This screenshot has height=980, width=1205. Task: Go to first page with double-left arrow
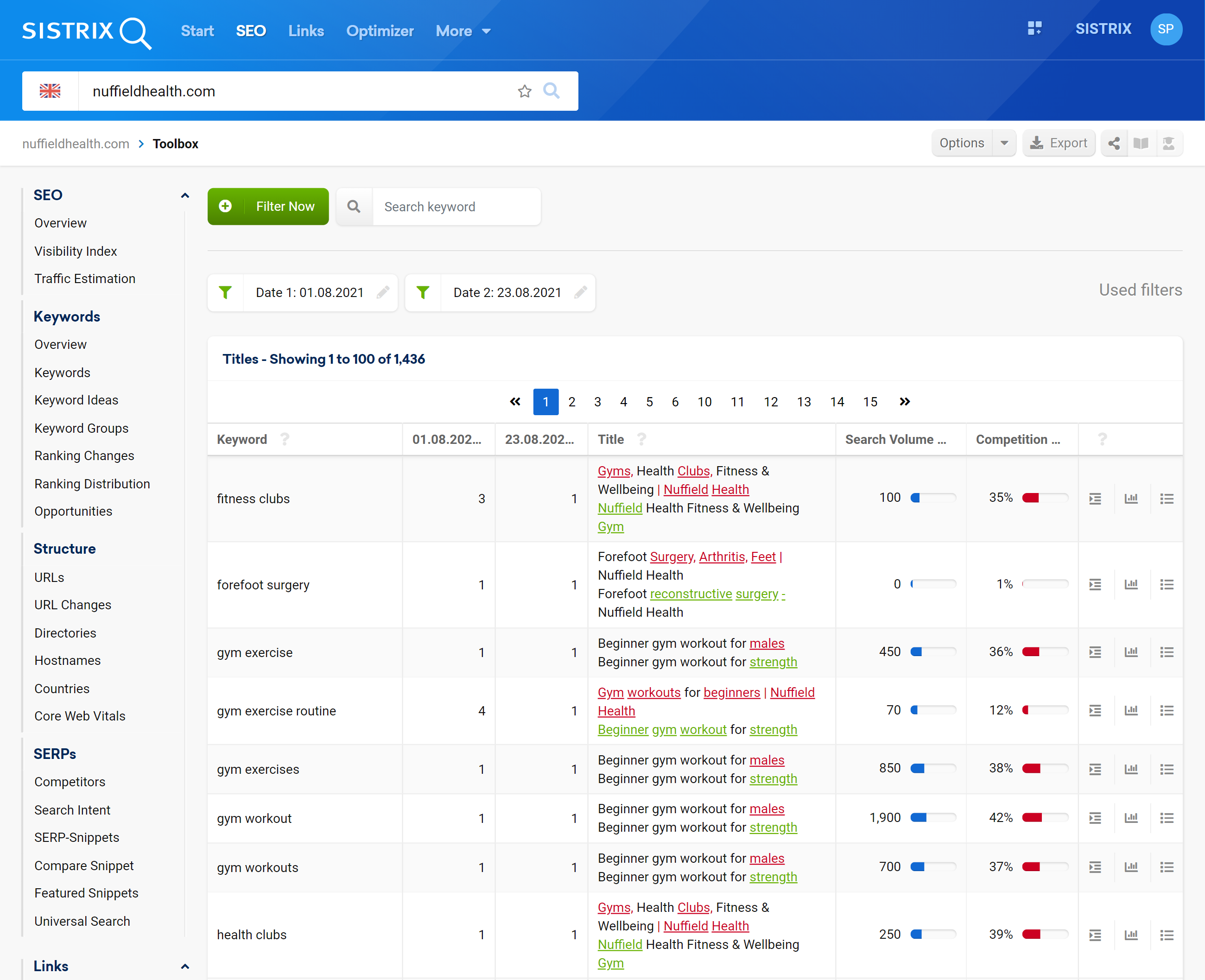pos(515,401)
